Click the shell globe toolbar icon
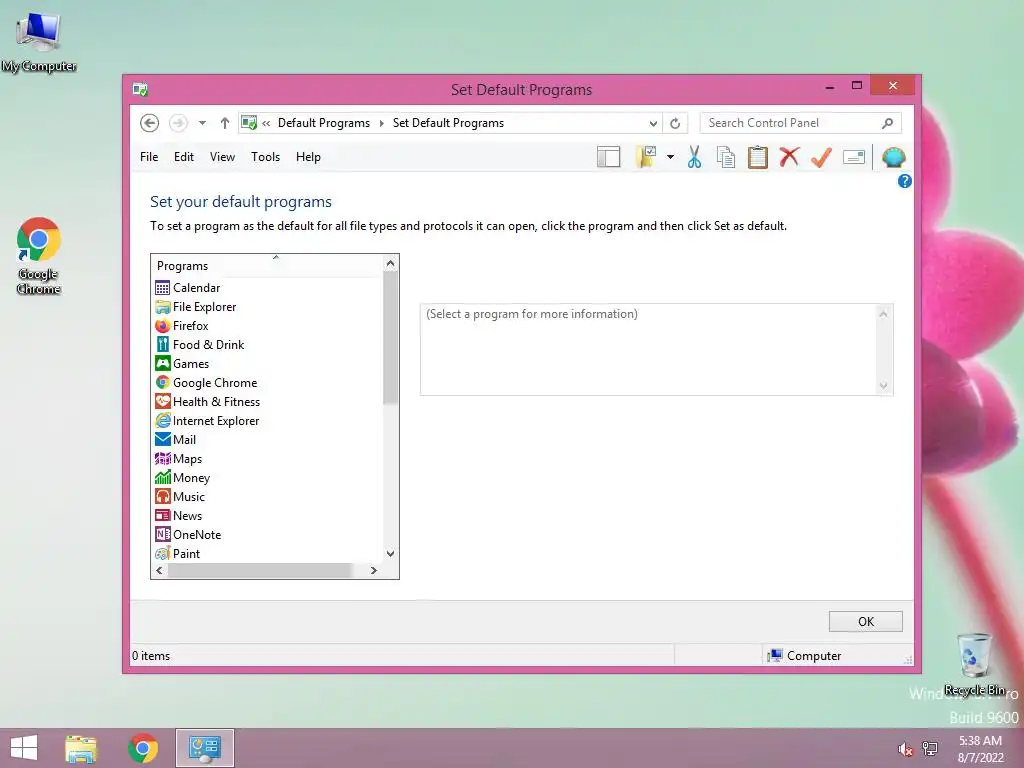The height and width of the screenshot is (768, 1024). [893, 157]
